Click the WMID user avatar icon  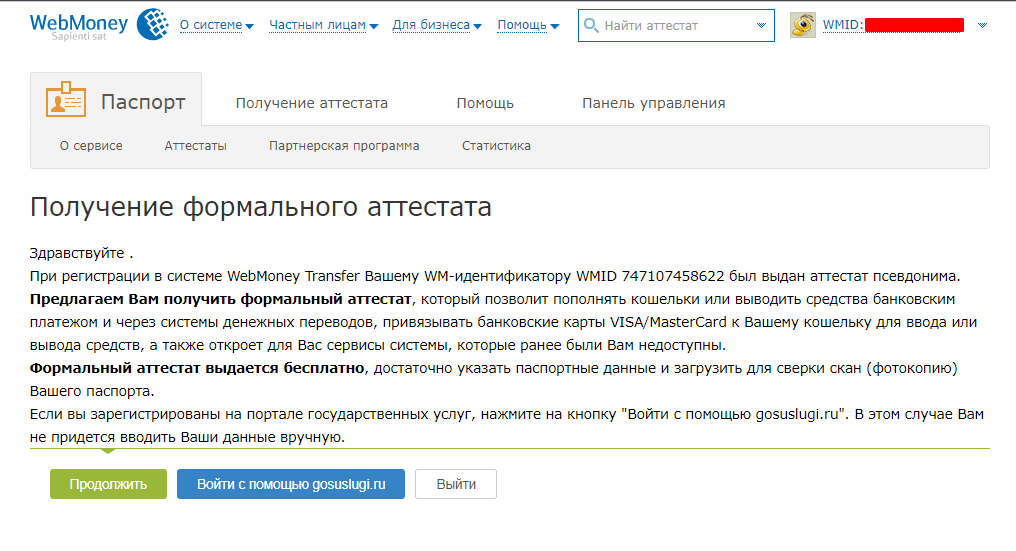pos(802,25)
